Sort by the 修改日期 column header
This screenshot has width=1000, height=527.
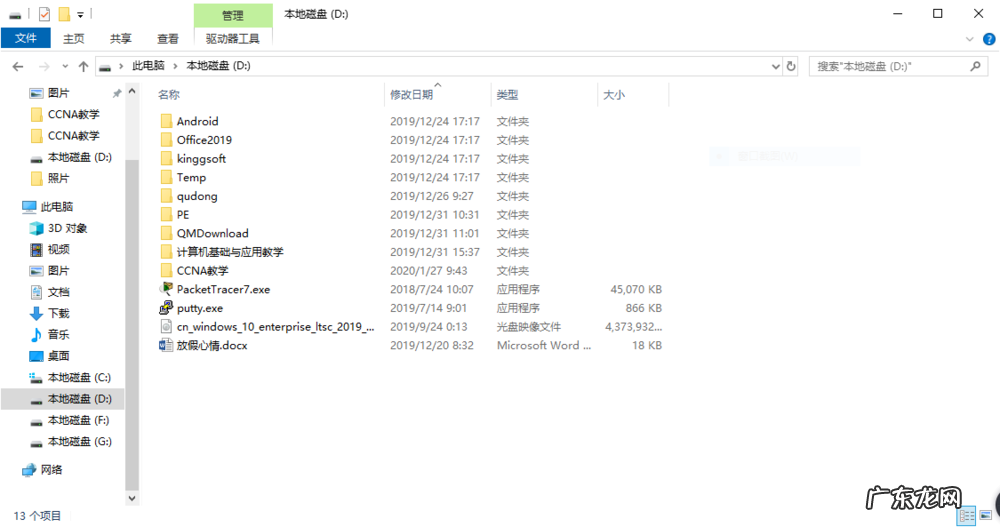411,94
